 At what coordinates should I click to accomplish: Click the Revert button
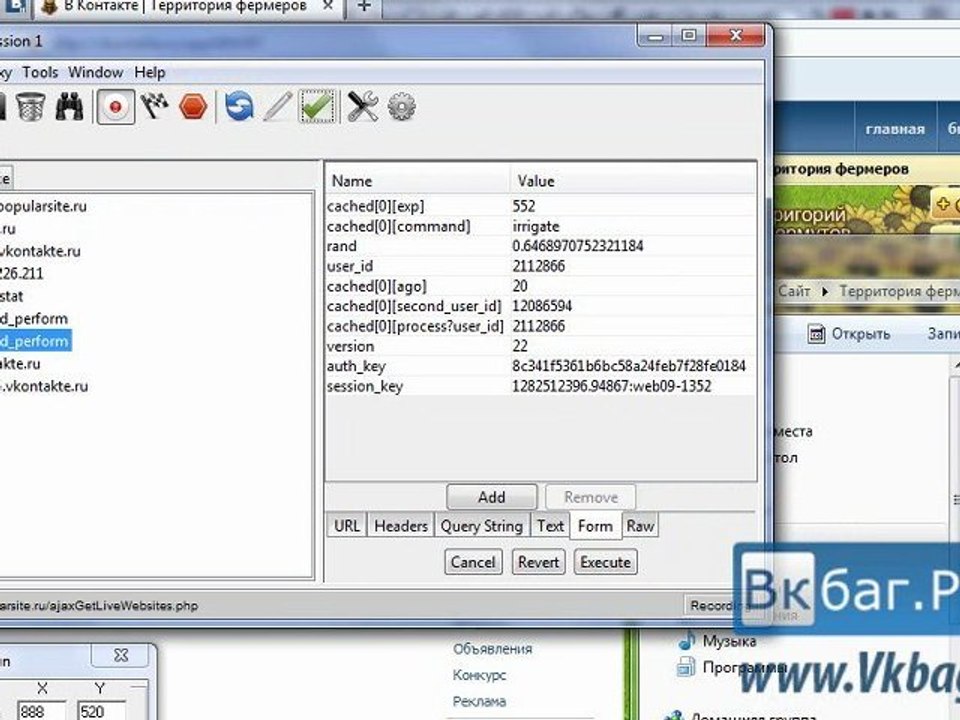pos(538,562)
